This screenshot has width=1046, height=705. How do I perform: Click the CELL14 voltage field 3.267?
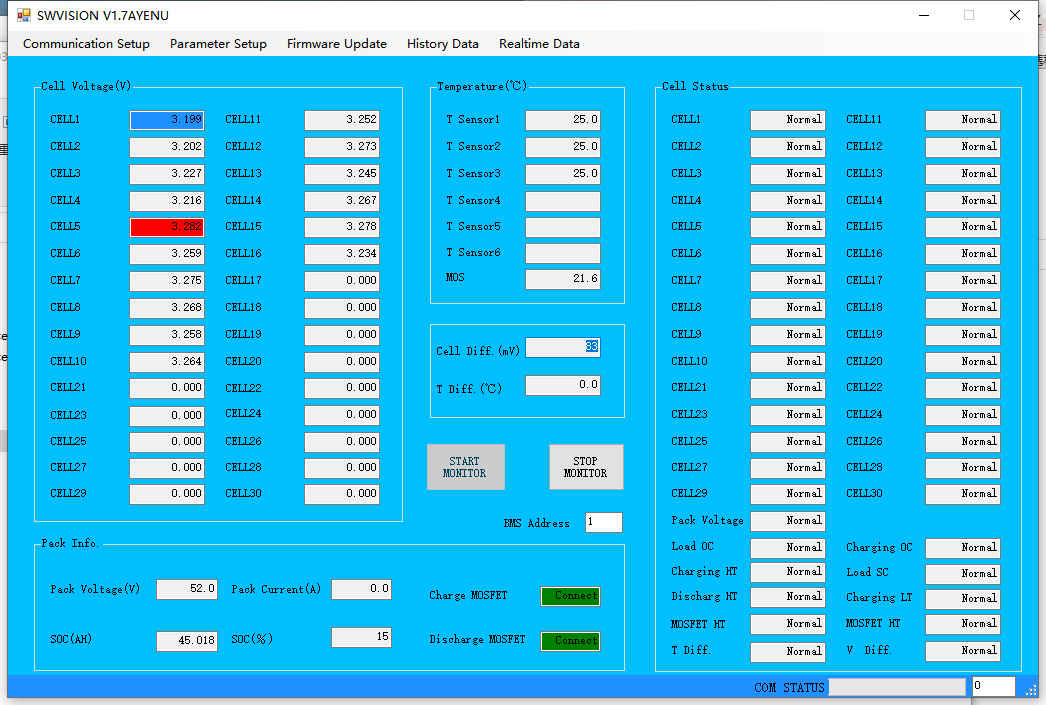click(342, 201)
